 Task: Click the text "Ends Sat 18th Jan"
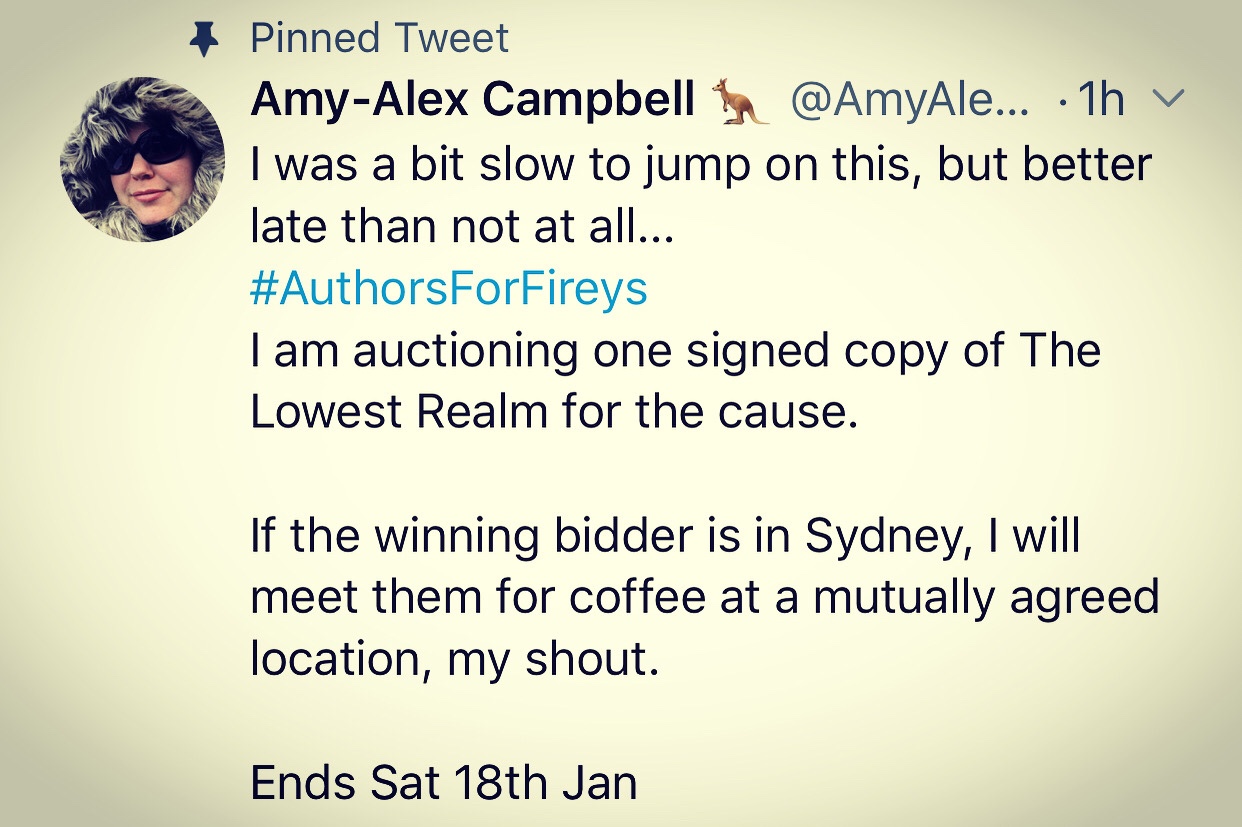[x=444, y=784]
